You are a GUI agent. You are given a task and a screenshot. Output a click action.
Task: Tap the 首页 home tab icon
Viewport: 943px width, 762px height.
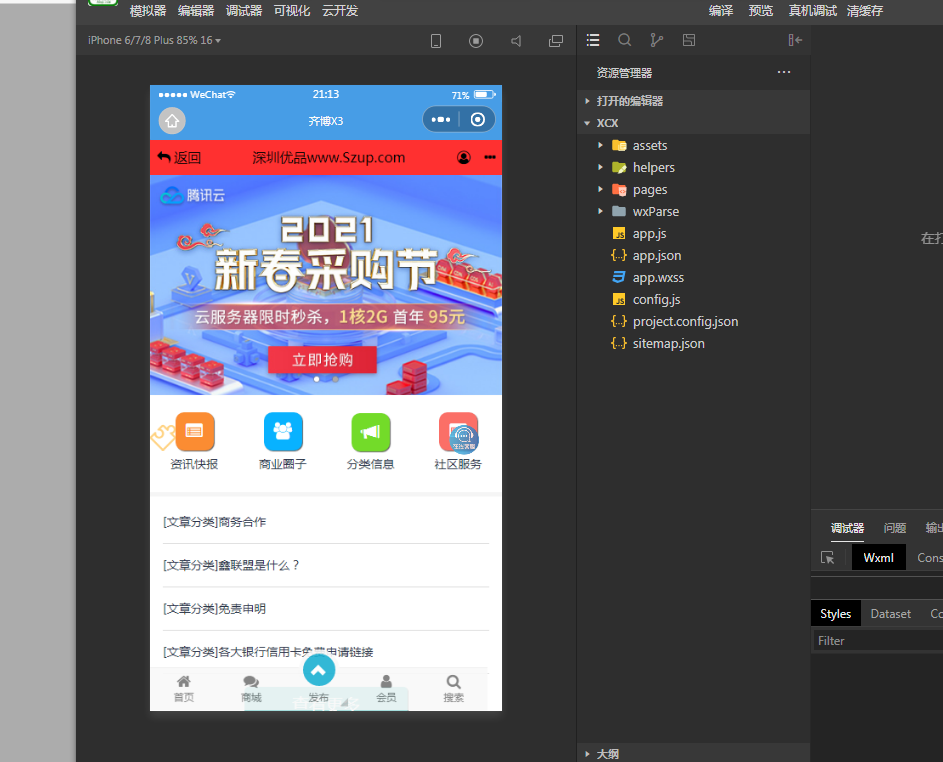(x=184, y=681)
